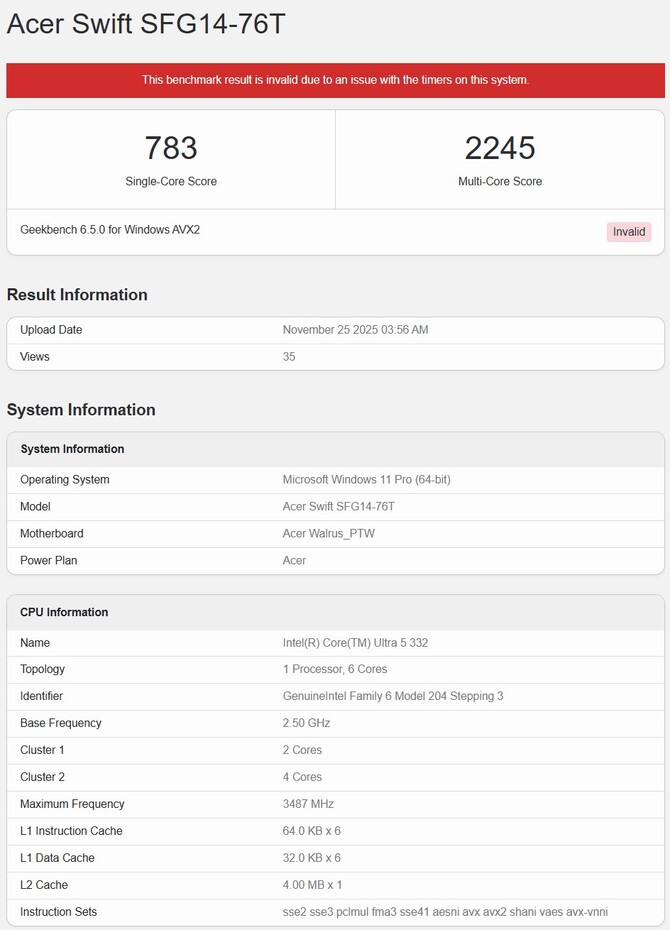The width and height of the screenshot is (670, 930).
Task: Select the value '3487 MHz'
Action: (x=308, y=804)
